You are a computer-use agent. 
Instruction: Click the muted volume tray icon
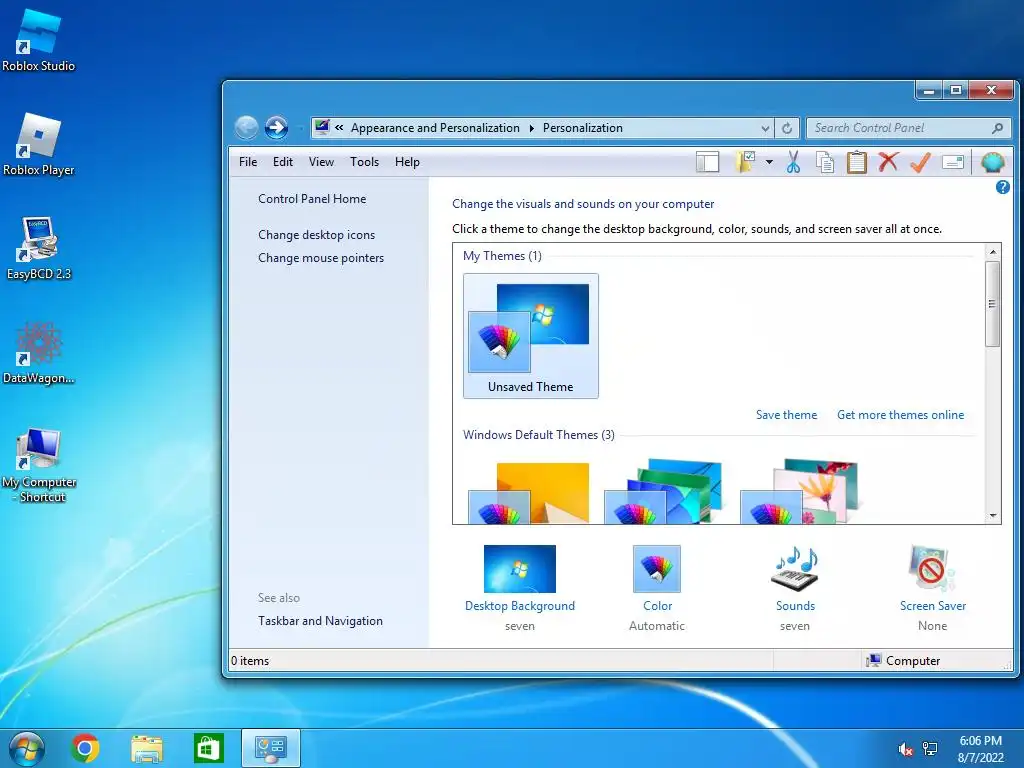point(905,749)
